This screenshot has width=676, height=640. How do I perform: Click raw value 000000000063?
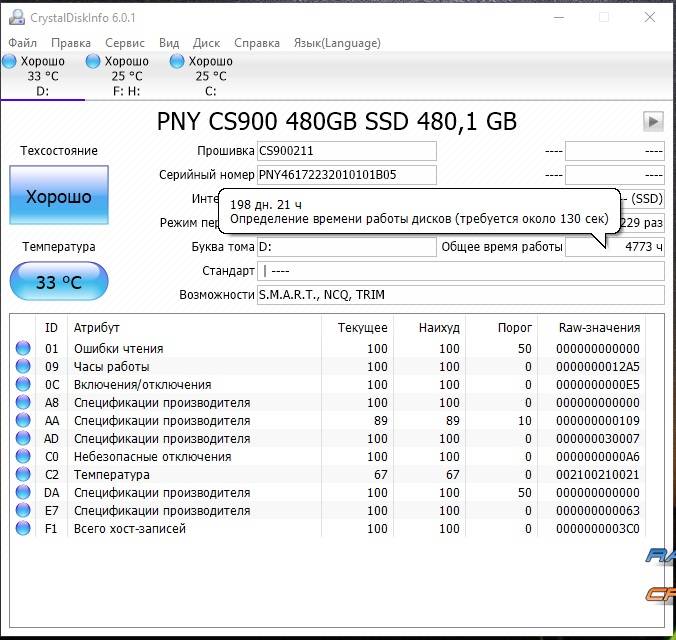(598, 511)
